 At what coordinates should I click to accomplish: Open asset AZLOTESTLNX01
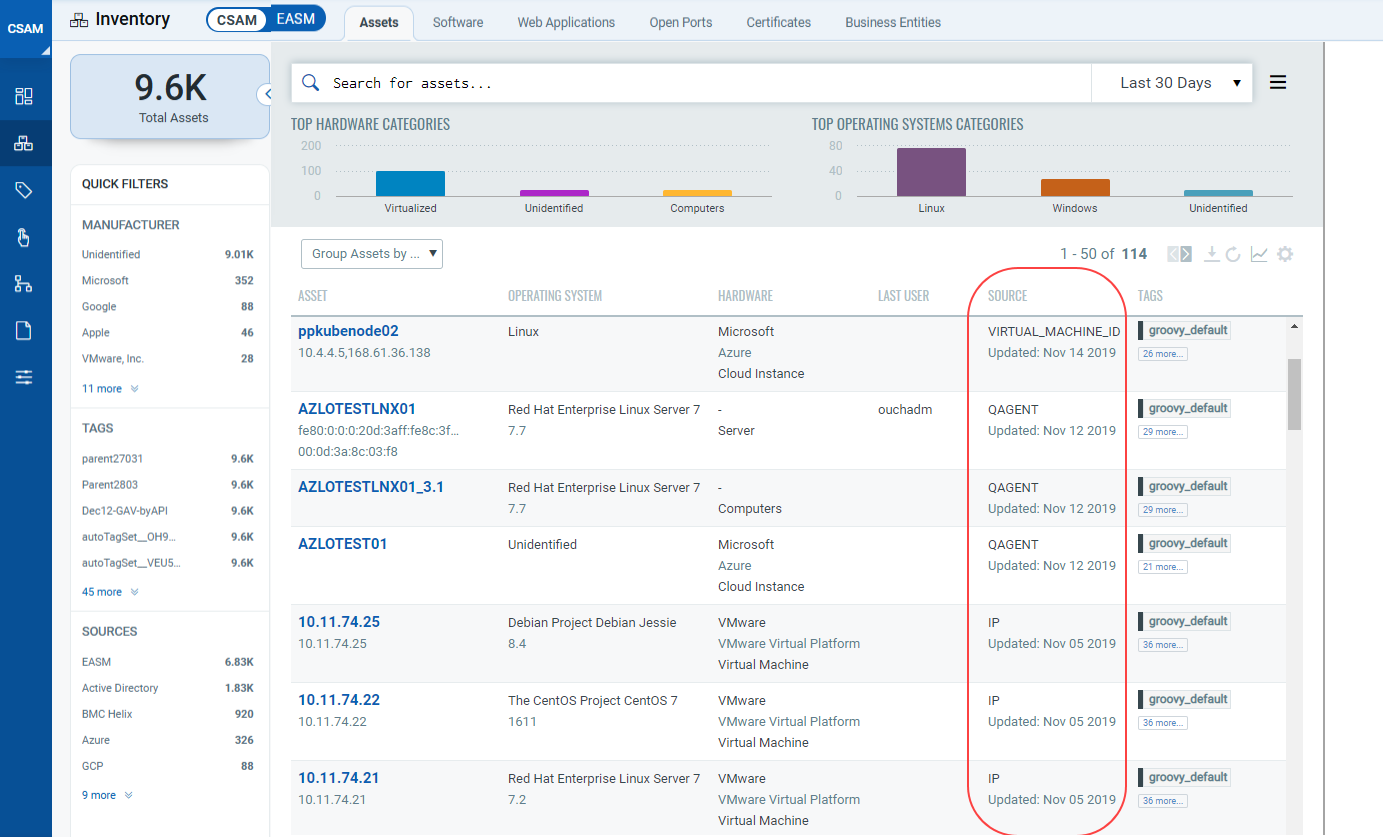point(357,409)
